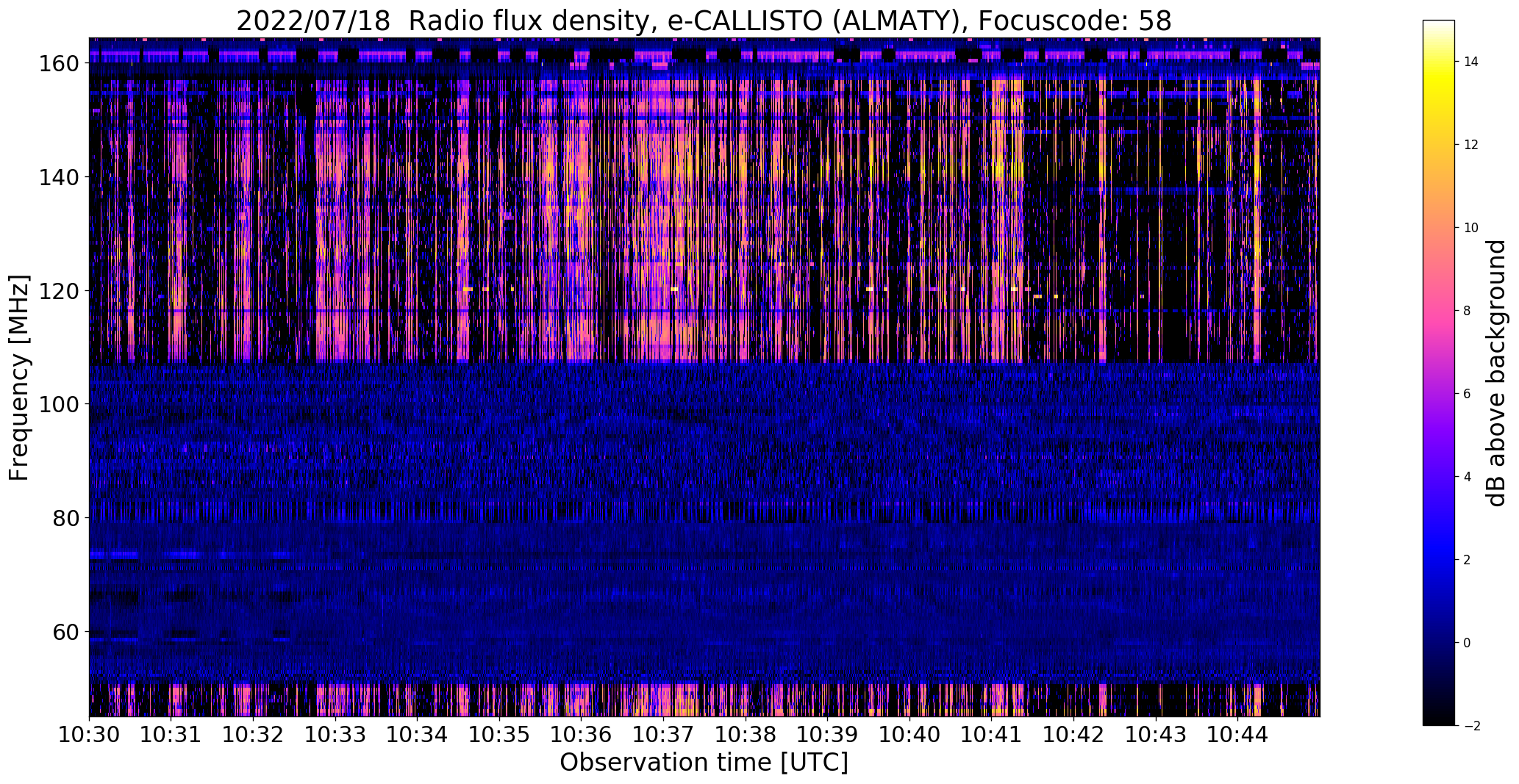Click the 10:43 time tick label

click(x=1155, y=734)
